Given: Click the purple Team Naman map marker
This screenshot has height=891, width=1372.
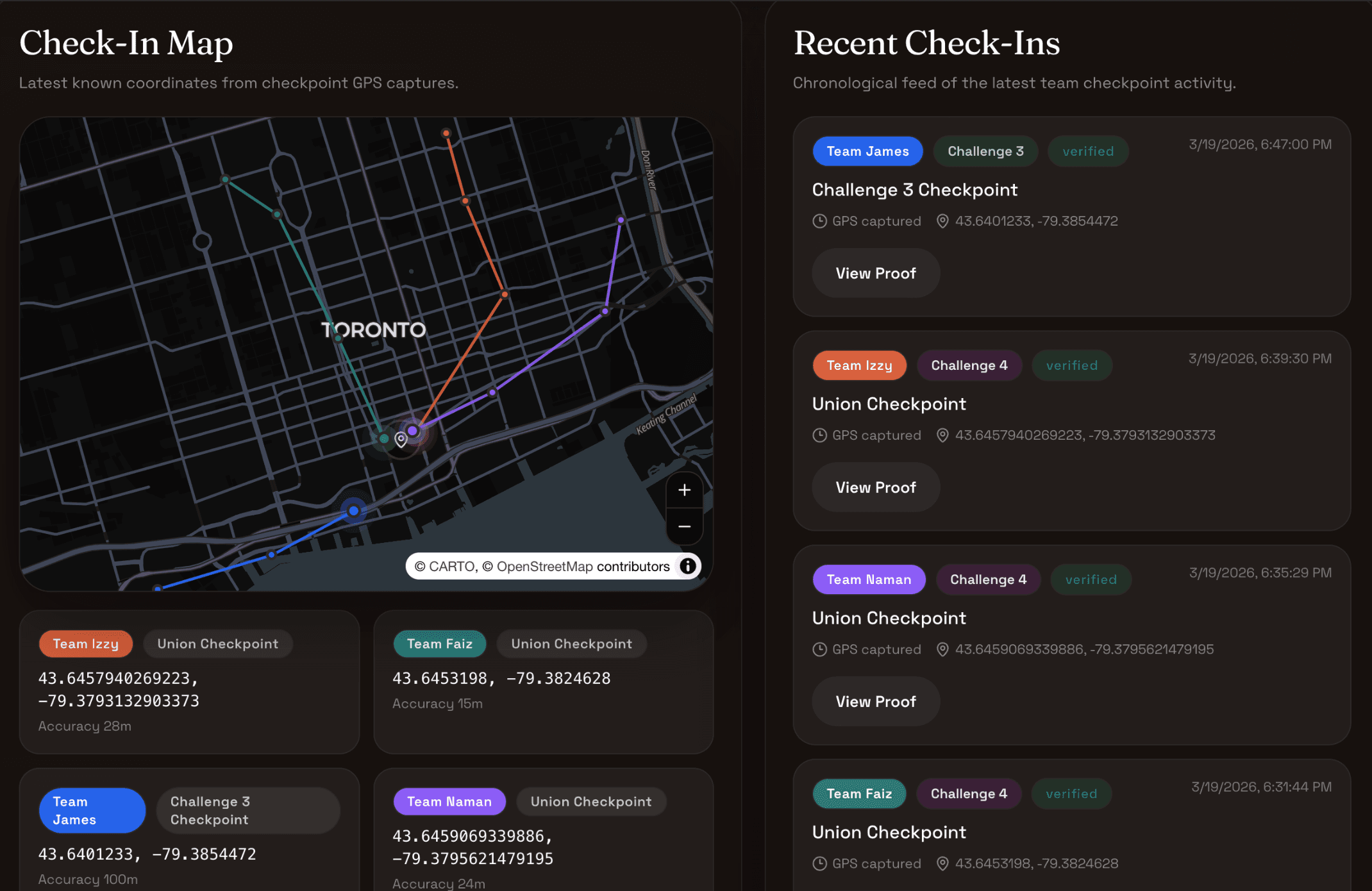Looking at the screenshot, I should 413,431.
